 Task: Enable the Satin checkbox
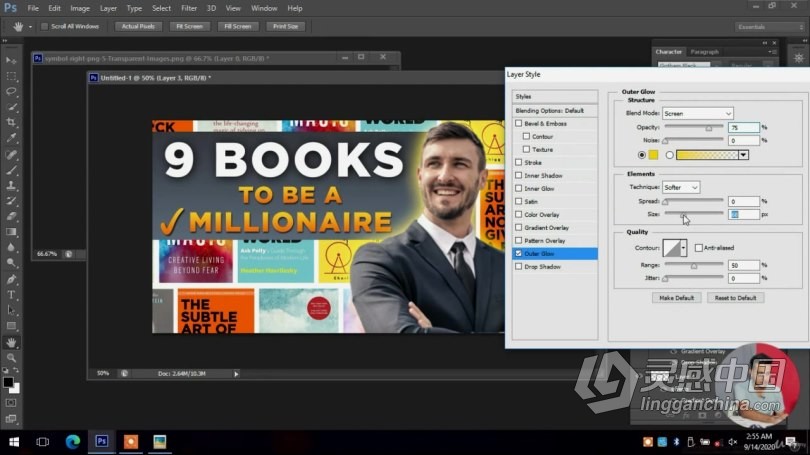[519, 201]
